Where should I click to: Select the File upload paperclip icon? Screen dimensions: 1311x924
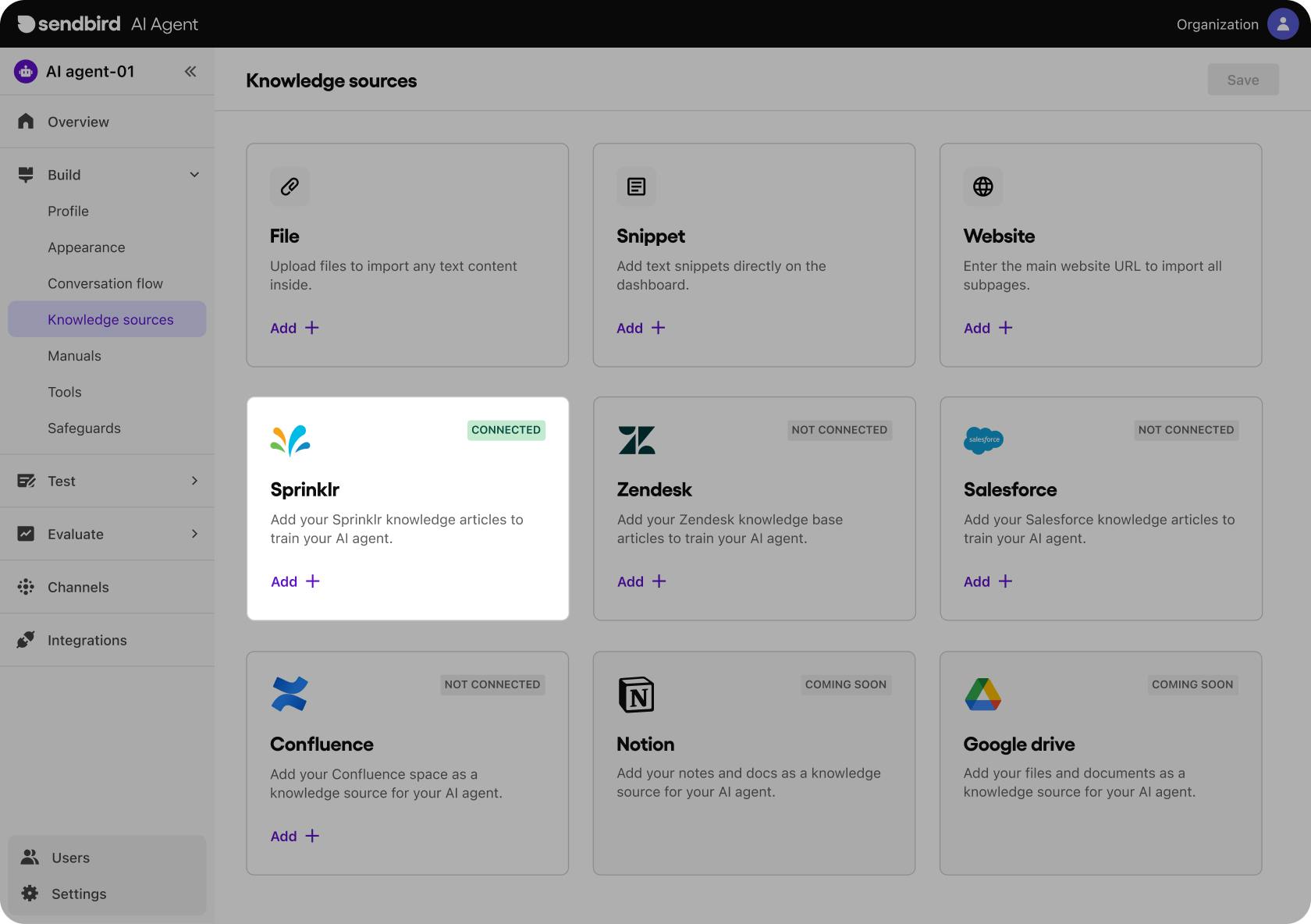289,187
